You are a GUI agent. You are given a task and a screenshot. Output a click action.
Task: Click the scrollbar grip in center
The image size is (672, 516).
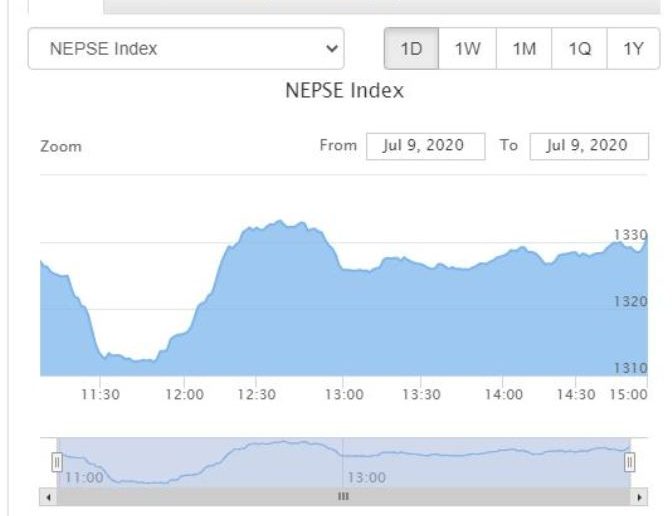coord(343,497)
